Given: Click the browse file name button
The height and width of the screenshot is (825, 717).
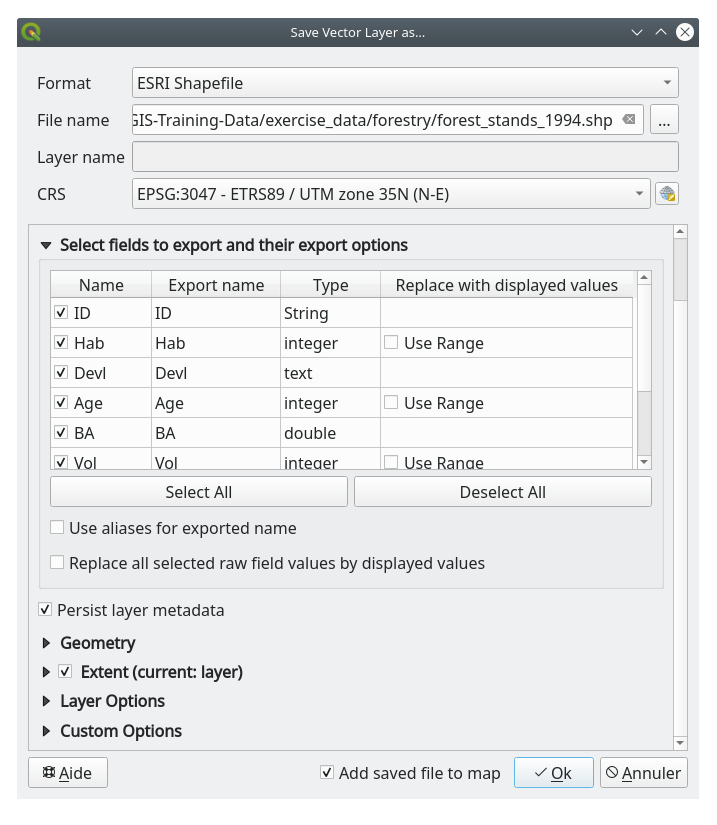Looking at the screenshot, I should point(664,120).
